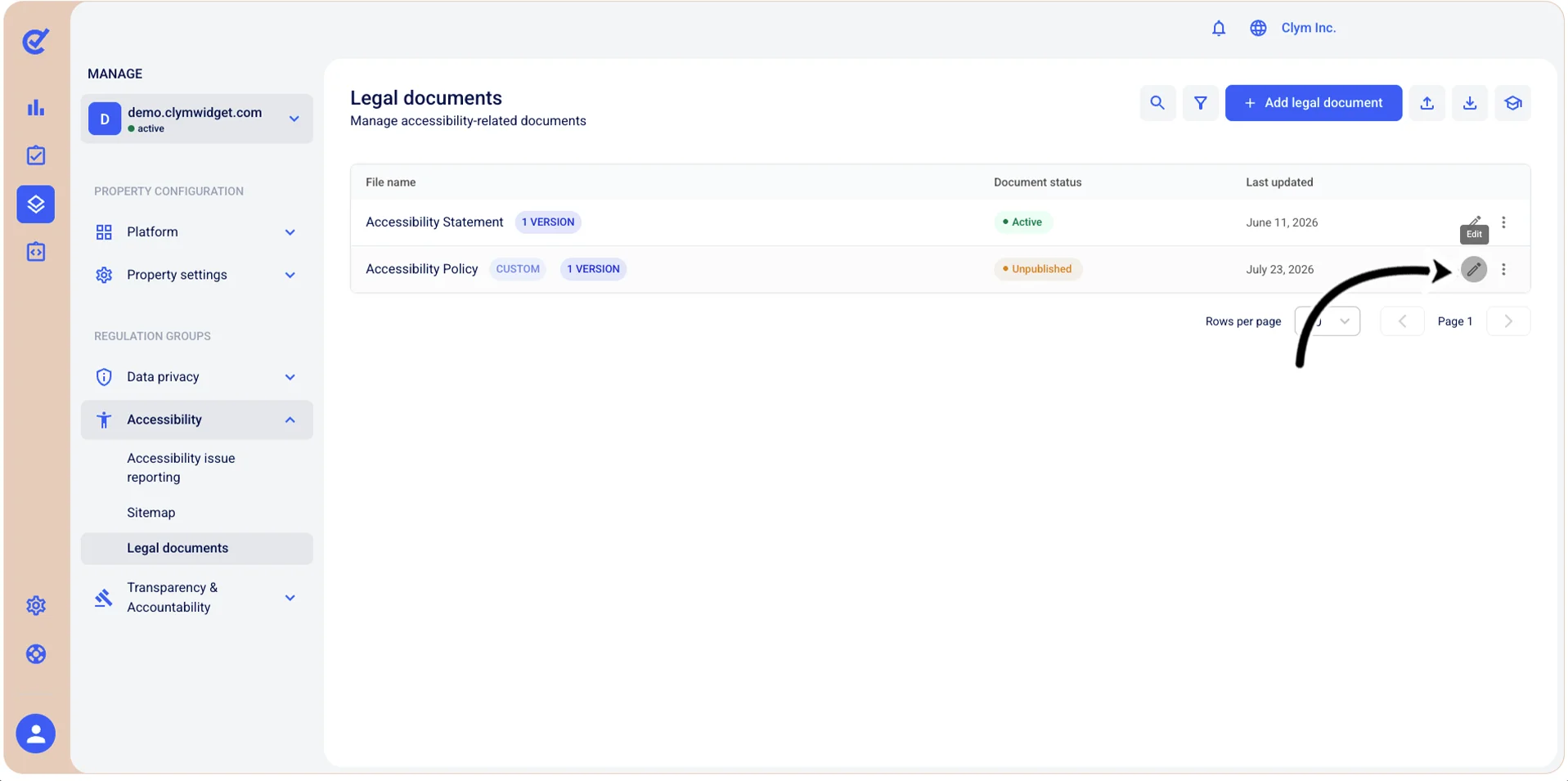The height and width of the screenshot is (781, 1568).
Task: Click the Add legal document button
Action: click(1314, 103)
